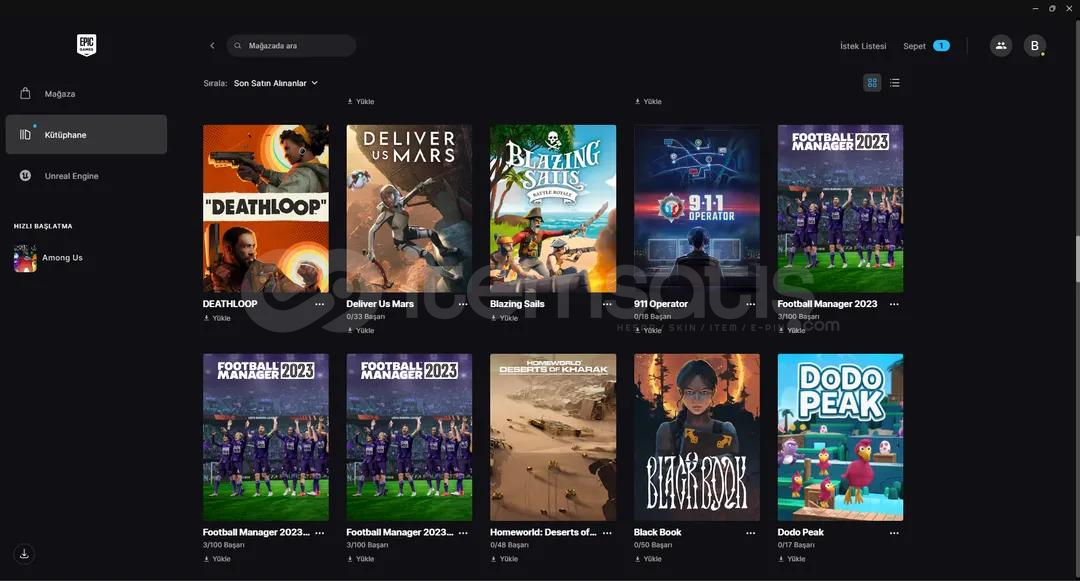
Task: Select the 911 Operator cover art
Action: click(697, 209)
